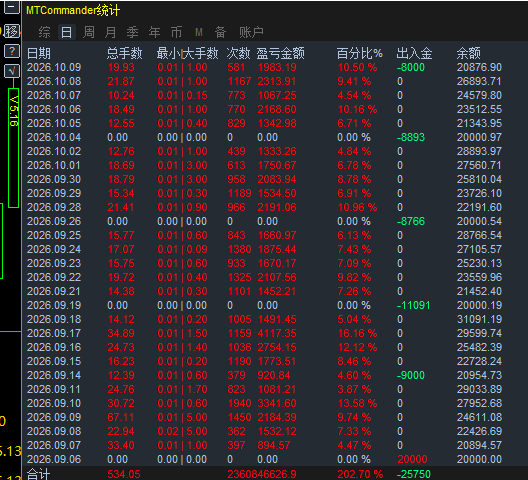Click the 出入金 column header

pyautogui.click(x=414, y=53)
